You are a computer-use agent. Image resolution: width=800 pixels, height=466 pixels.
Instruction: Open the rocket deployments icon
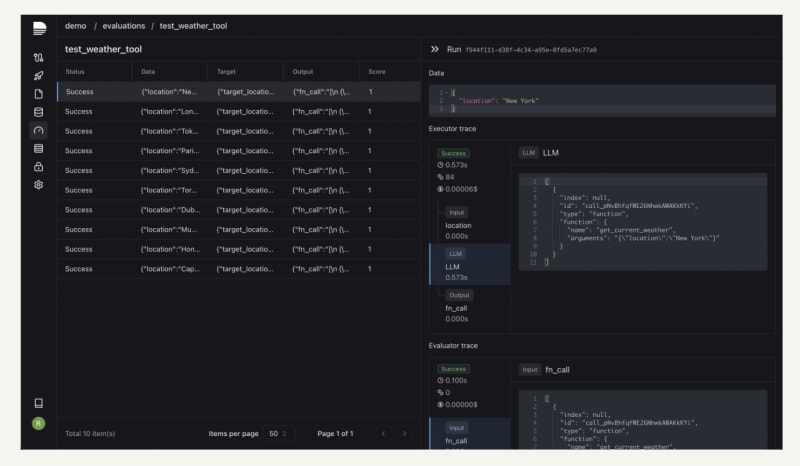39,76
